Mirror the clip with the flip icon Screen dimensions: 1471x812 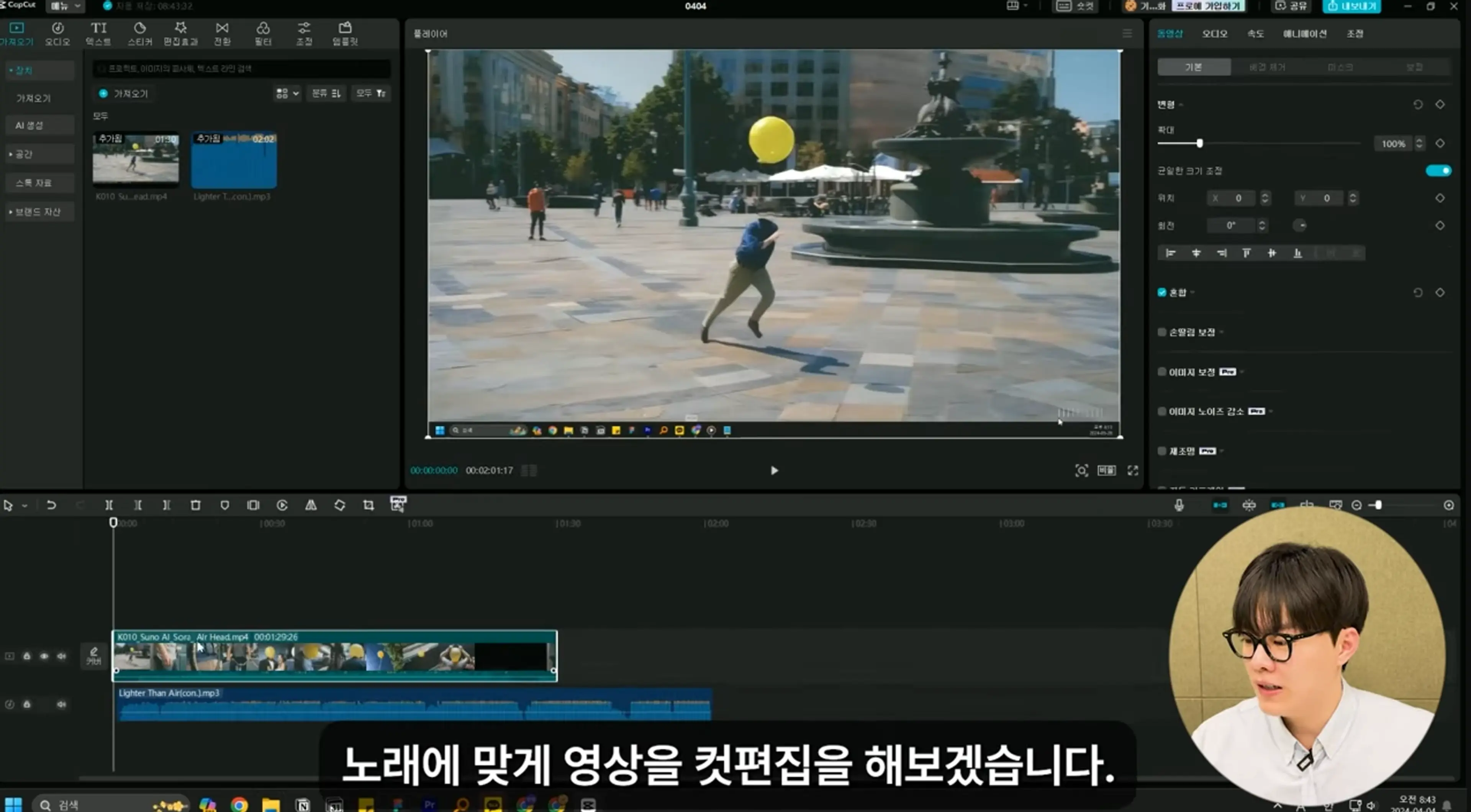[311, 505]
